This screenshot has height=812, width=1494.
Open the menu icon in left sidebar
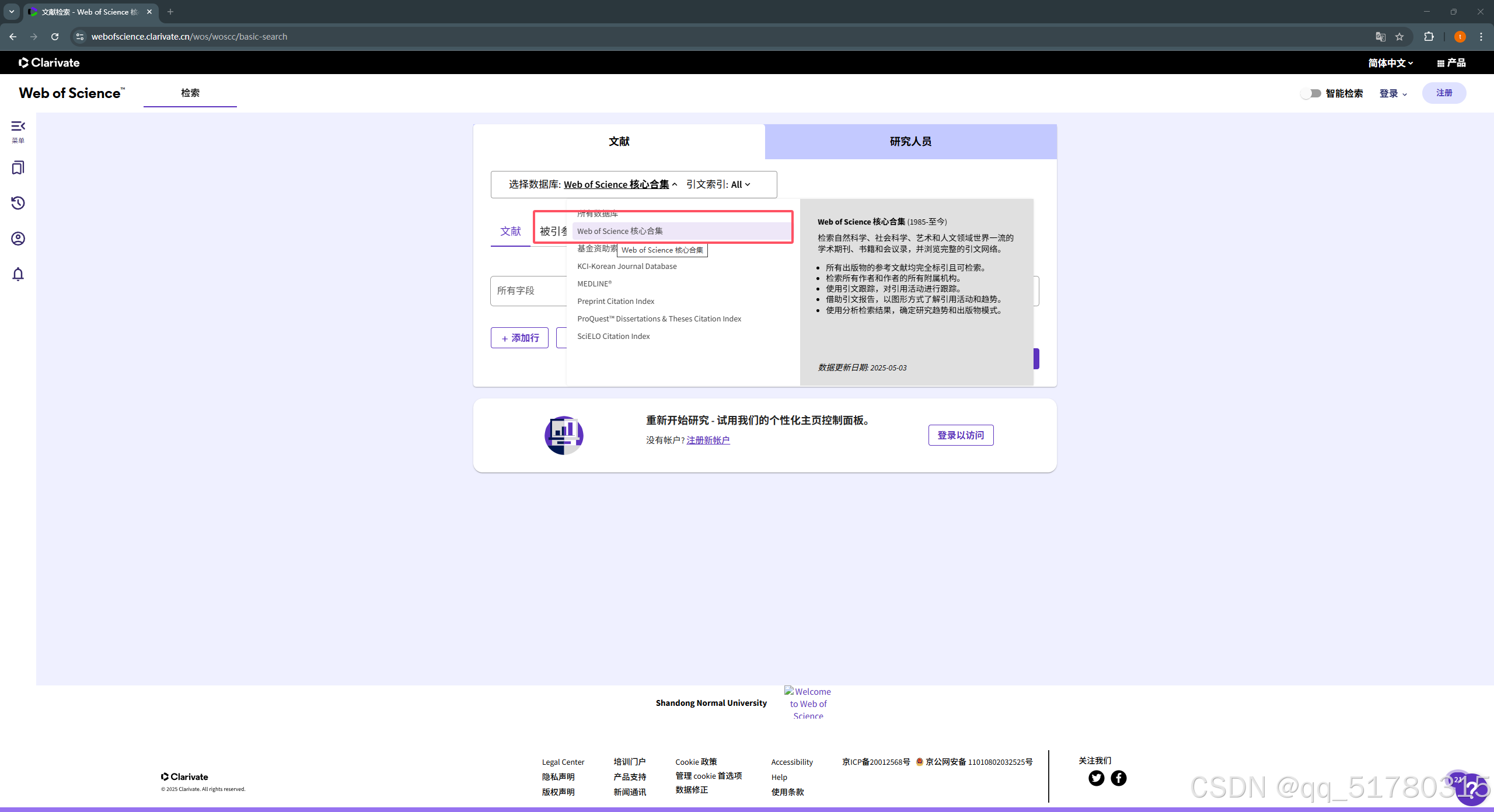tap(18, 127)
